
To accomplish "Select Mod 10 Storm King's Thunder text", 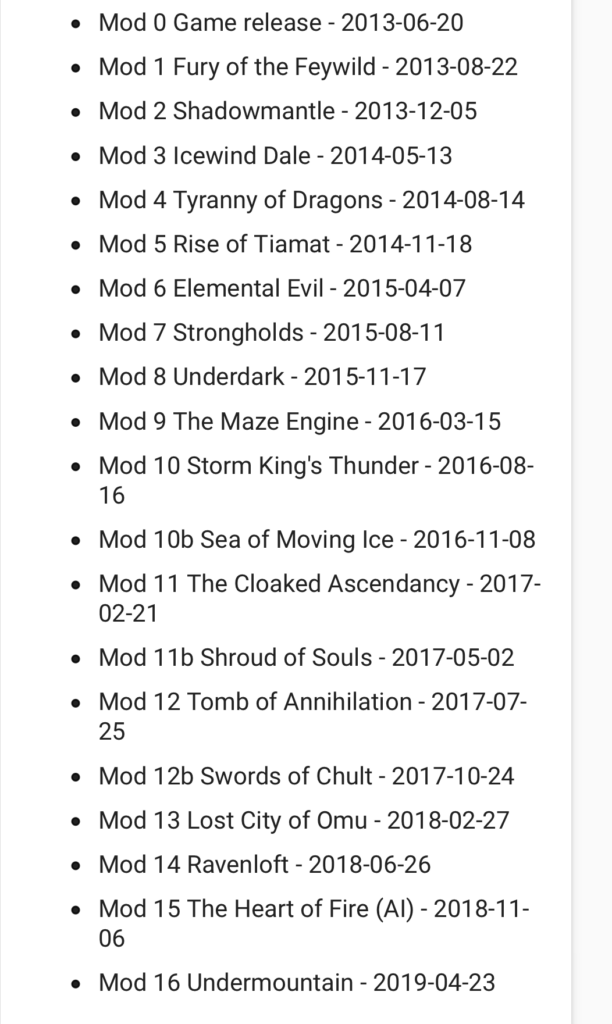I will [x=316, y=466].
